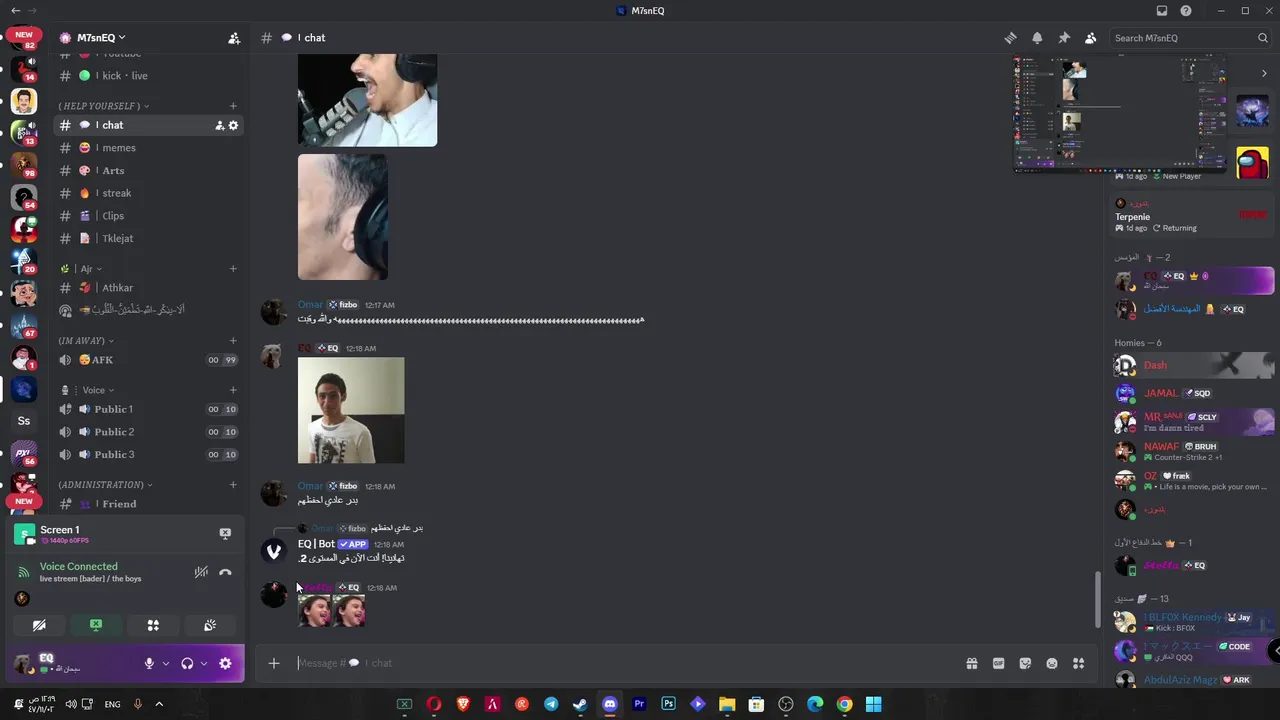Screen dimensions: 1280x720
Task: Open the sticker picker
Action: click(1025, 663)
